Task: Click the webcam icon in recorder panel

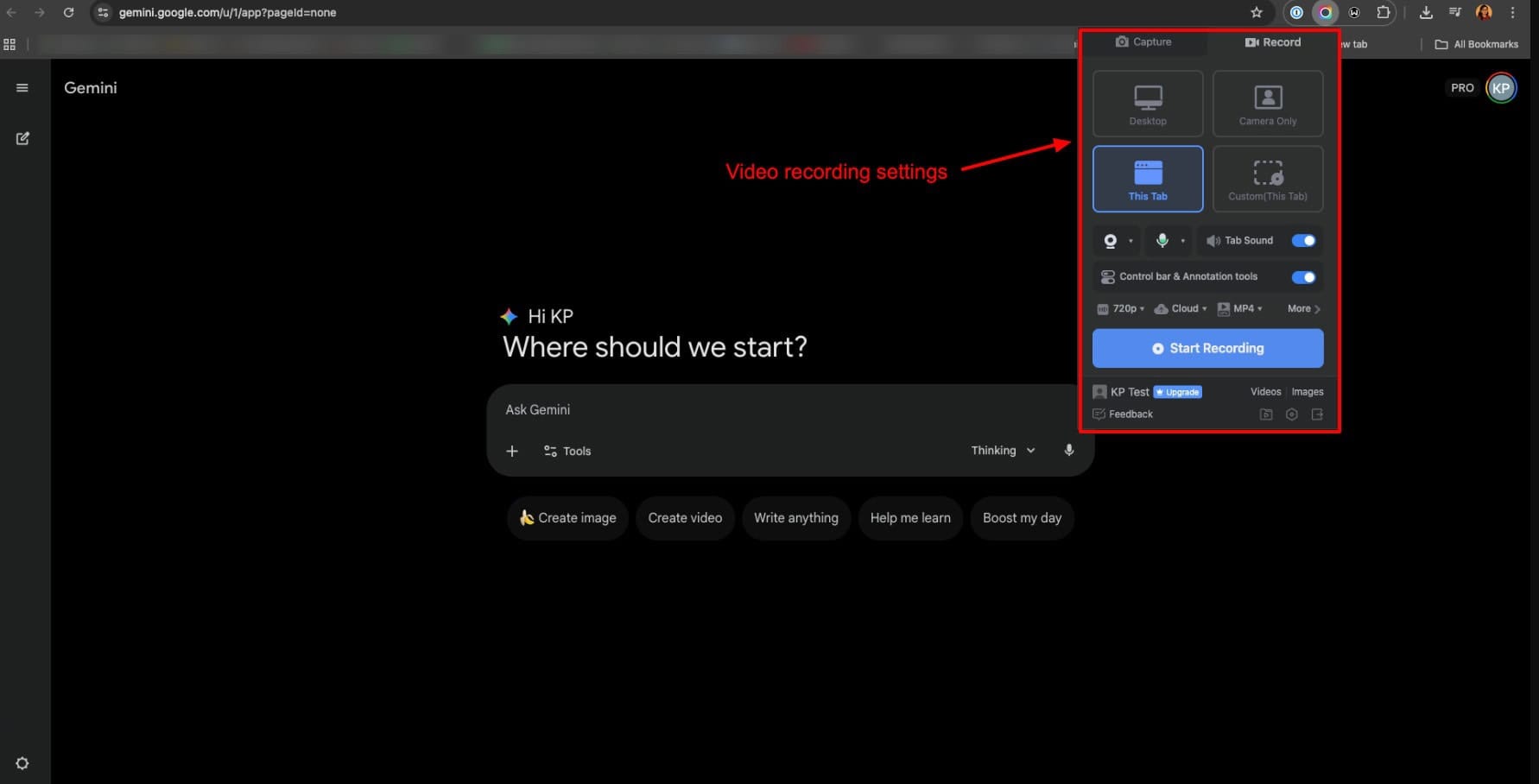Action: [x=1111, y=241]
